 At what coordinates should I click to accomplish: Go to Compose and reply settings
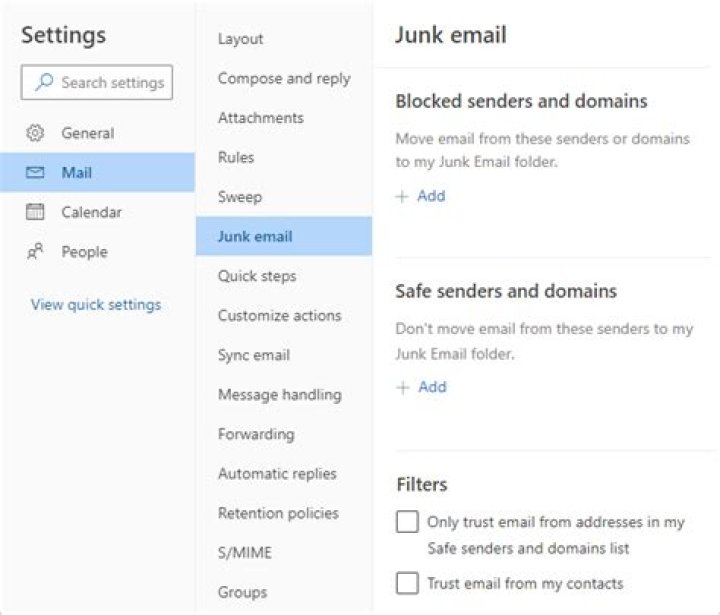point(284,78)
